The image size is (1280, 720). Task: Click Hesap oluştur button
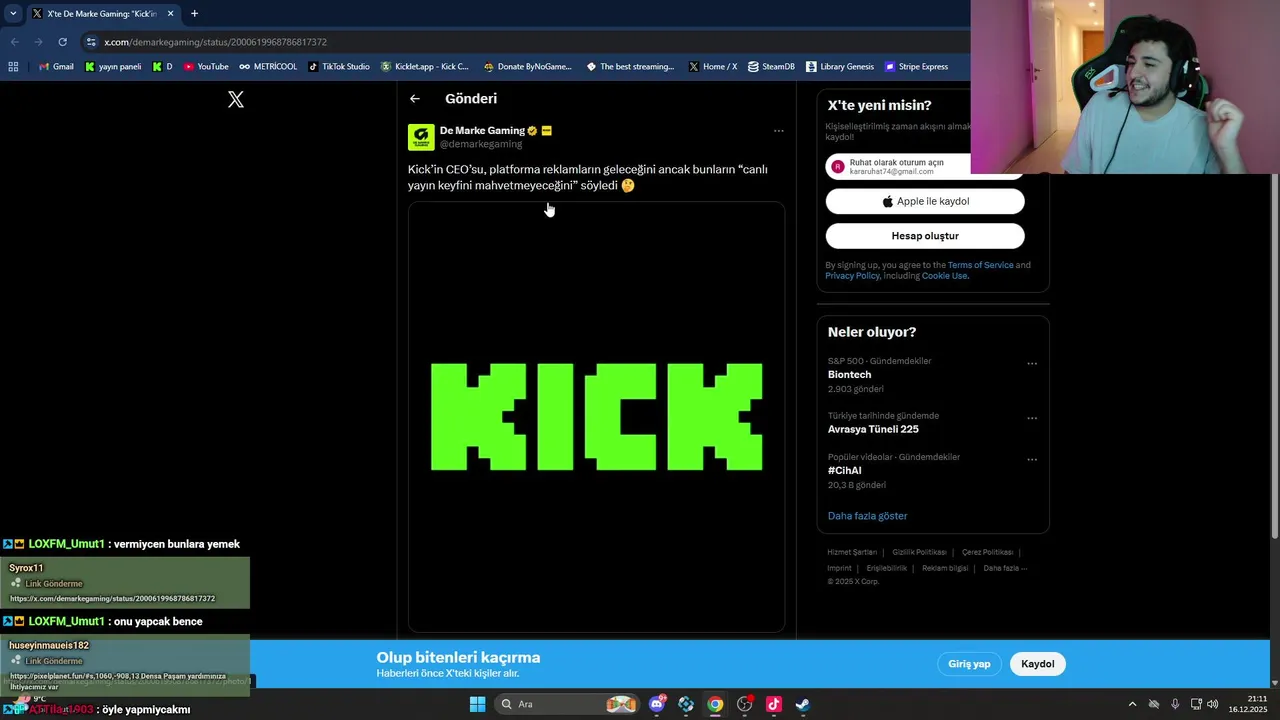point(925,236)
